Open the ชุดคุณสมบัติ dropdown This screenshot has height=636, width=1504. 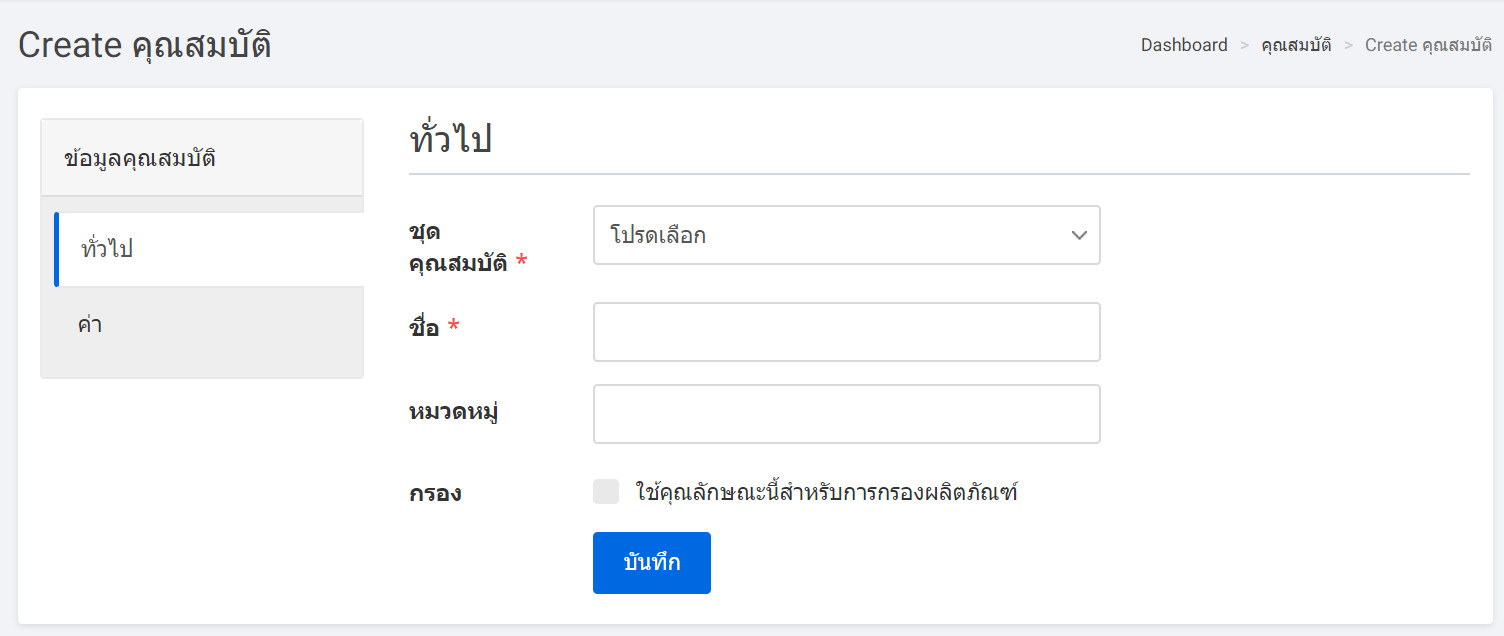point(846,235)
